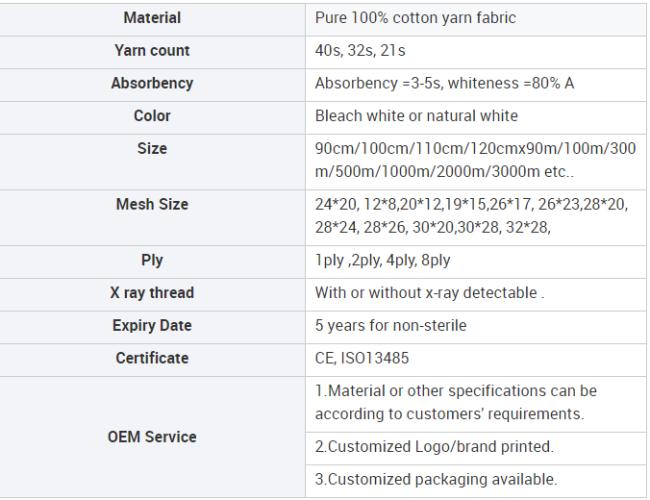The width and height of the screenshot is (650, 500).
Task: Select the whiteness =80% A text
Action: point(511,83)
